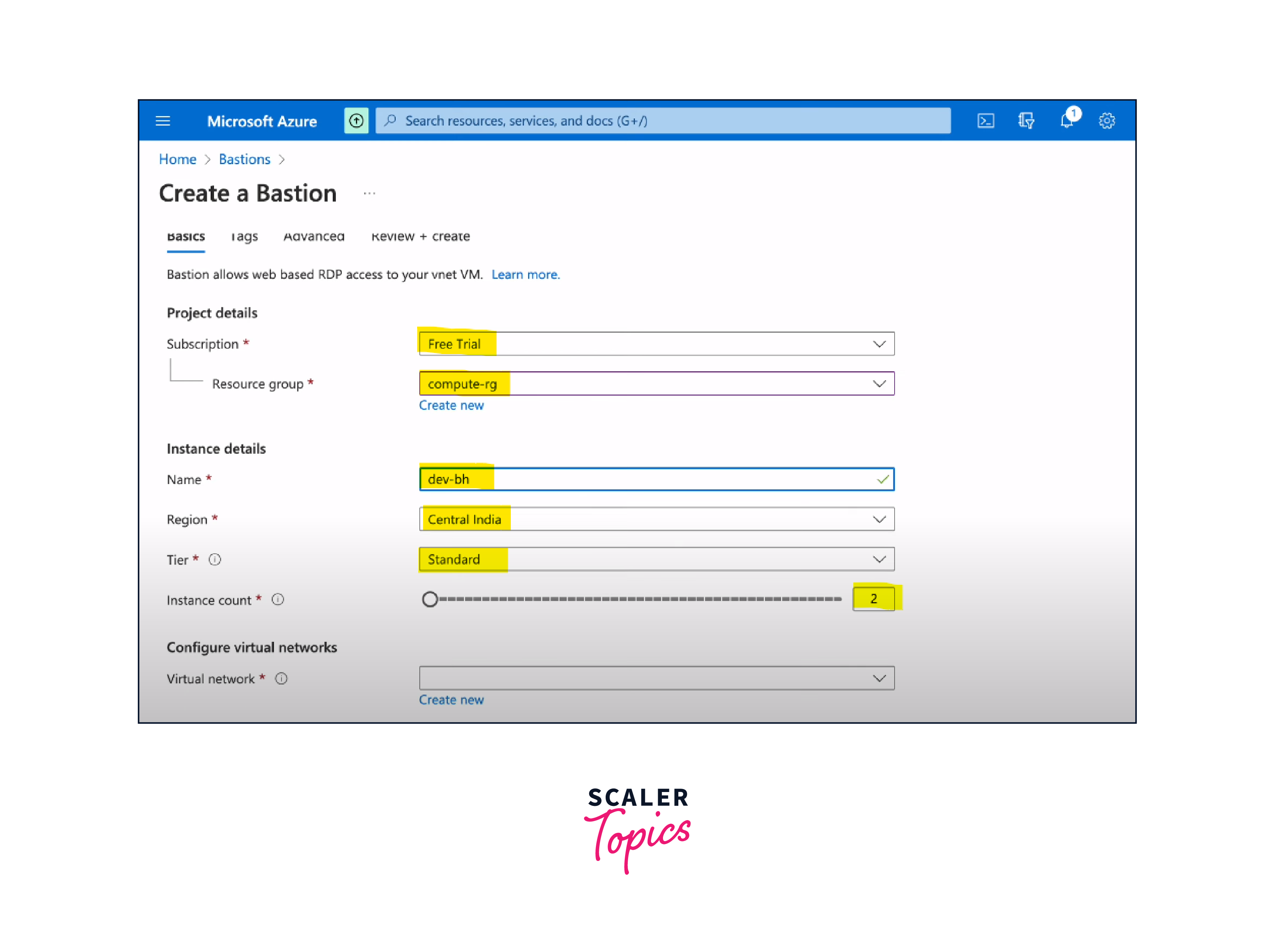This screenshot has height=952, width=1275.
Task: Click the upgrade arrow icon beside search
Action: [356, 121]
